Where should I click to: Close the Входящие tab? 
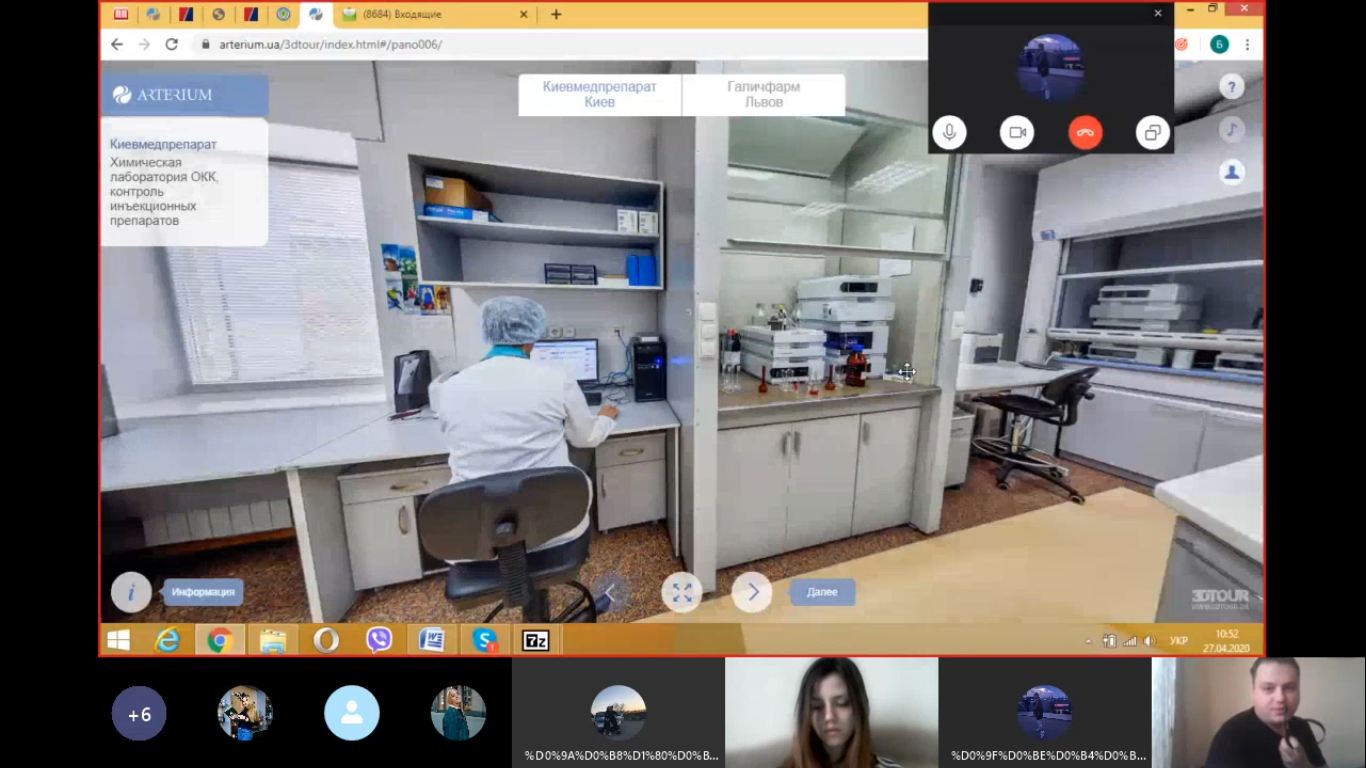[524, 14]
